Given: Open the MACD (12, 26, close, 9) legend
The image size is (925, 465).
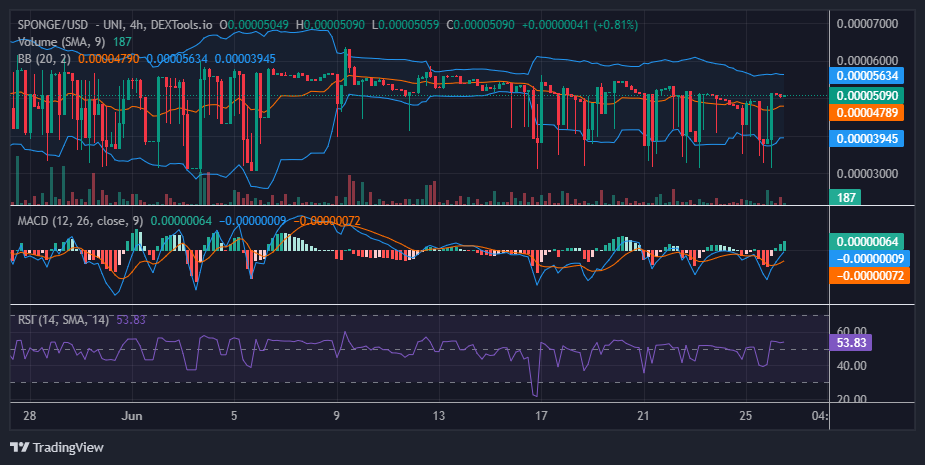Looking at the screenshot, I should click(x=80, y=221).
